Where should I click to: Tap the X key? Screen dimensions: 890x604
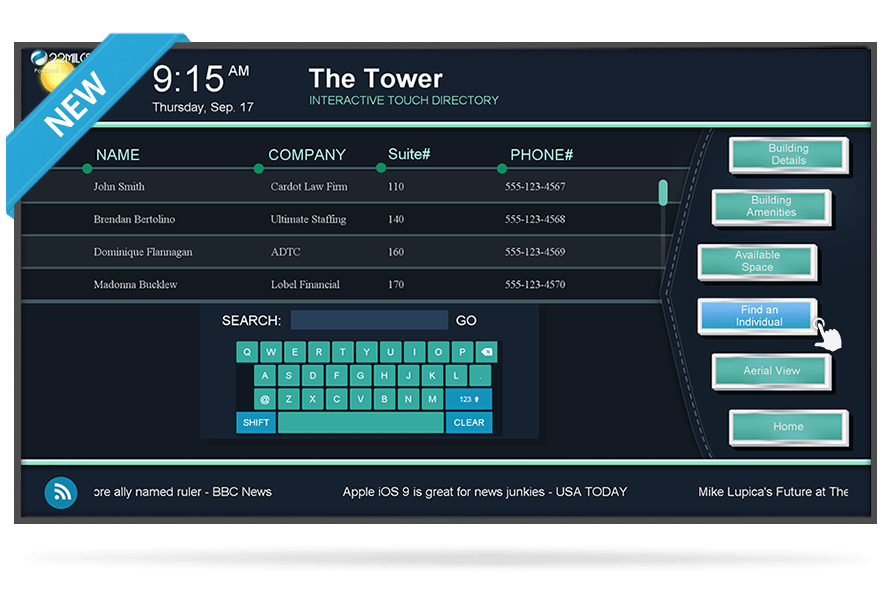point(313,399)
